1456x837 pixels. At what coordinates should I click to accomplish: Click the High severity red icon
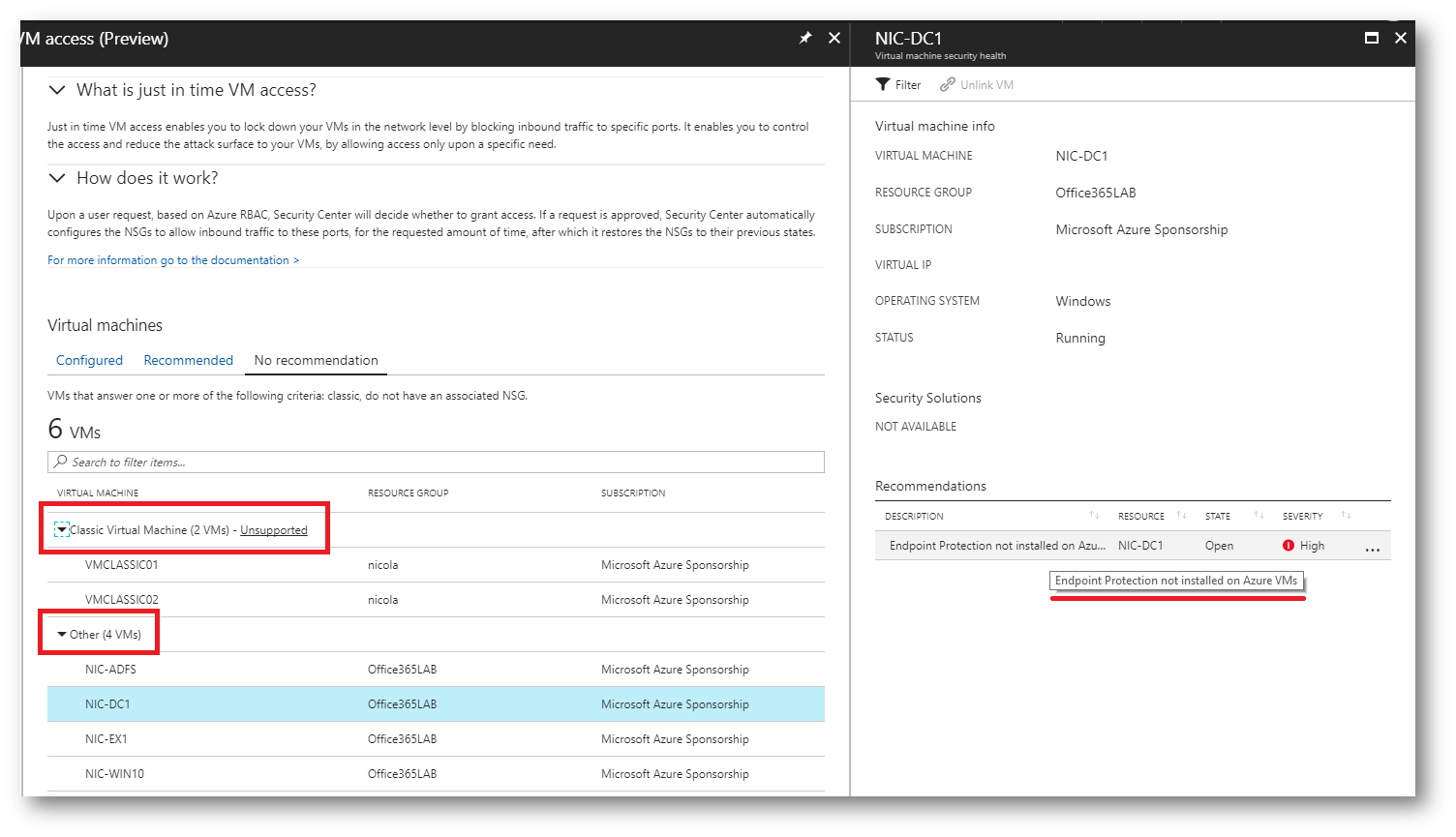(1289, 546)
